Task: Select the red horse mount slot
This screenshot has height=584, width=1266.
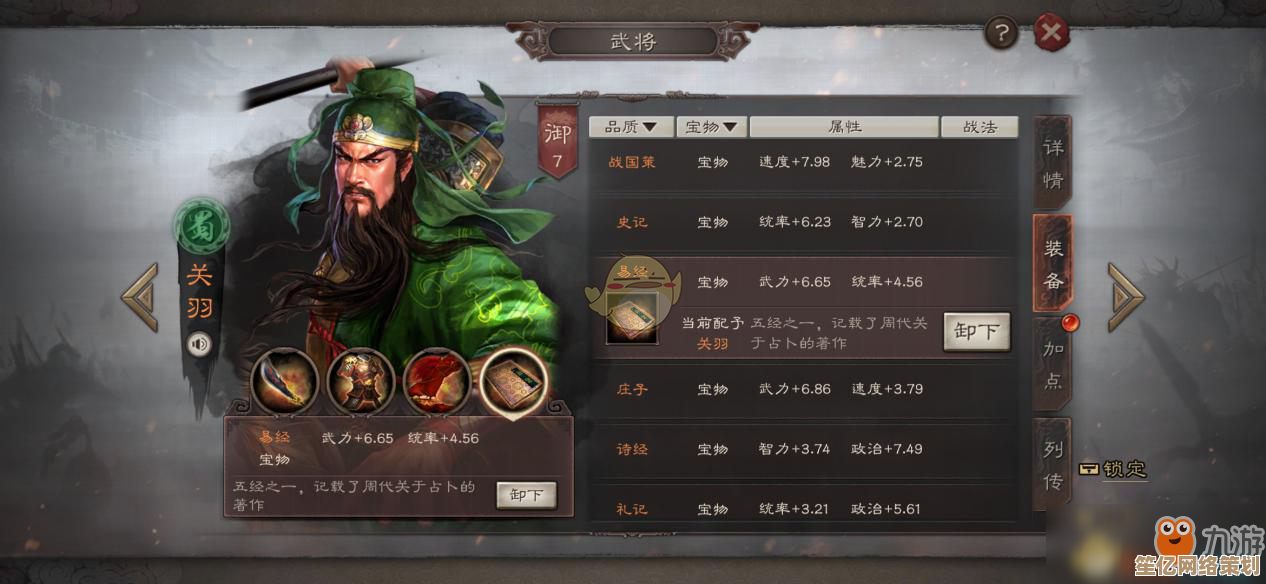Action: click(437, 381)
